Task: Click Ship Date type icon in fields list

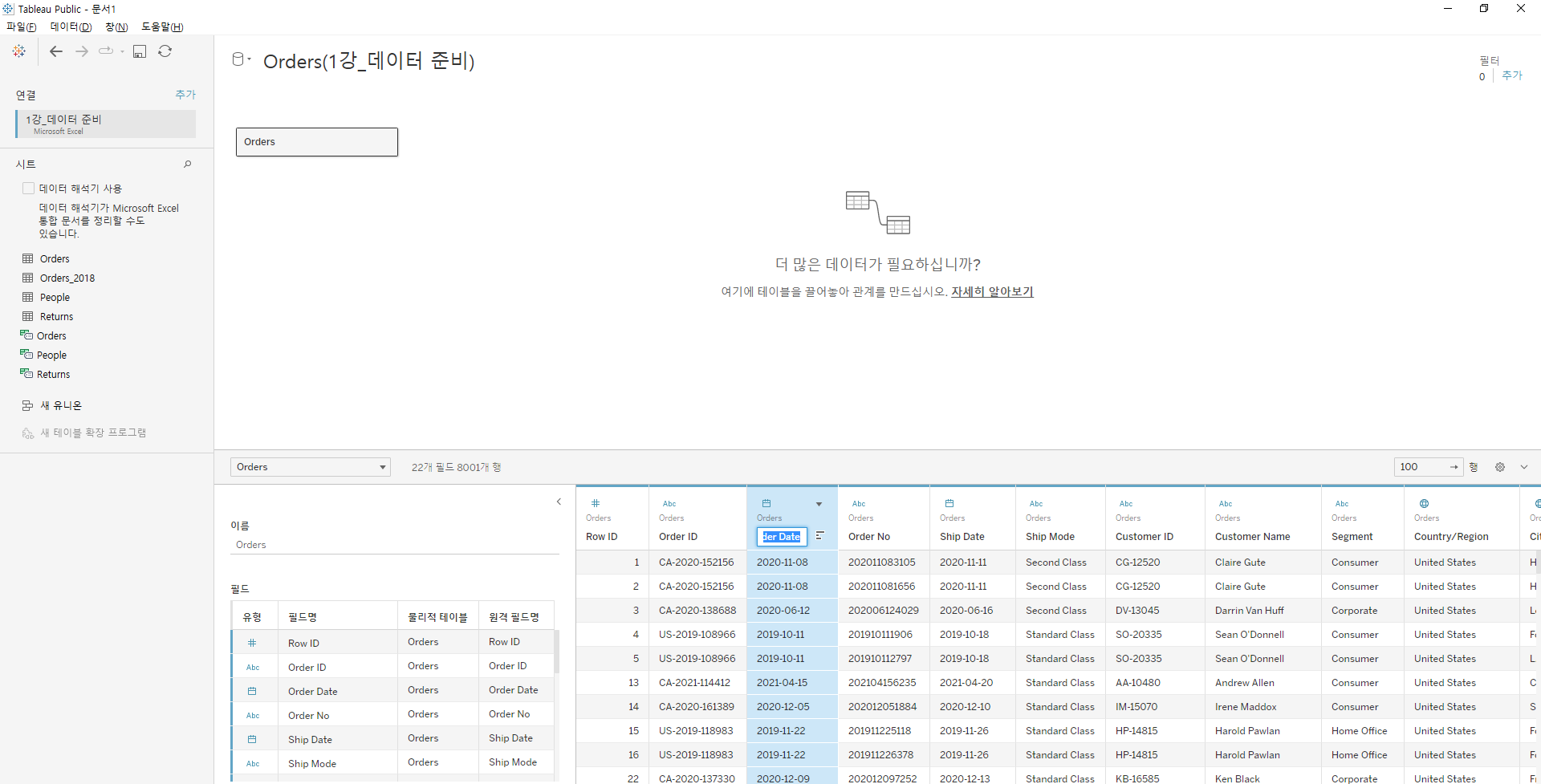Action: coord(252,739)
